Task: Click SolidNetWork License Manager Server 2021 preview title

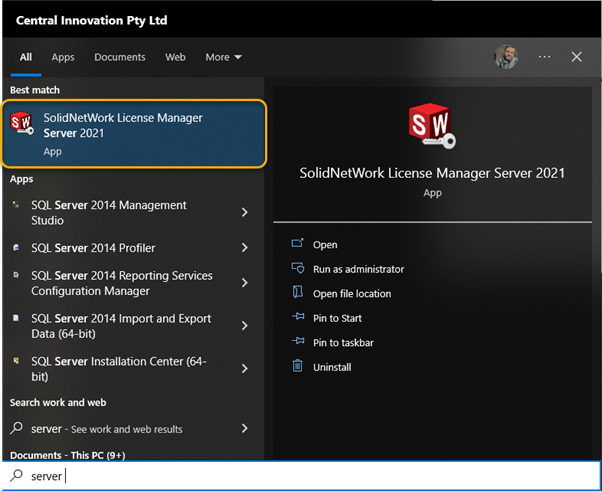Action: (x=432, y=173)
